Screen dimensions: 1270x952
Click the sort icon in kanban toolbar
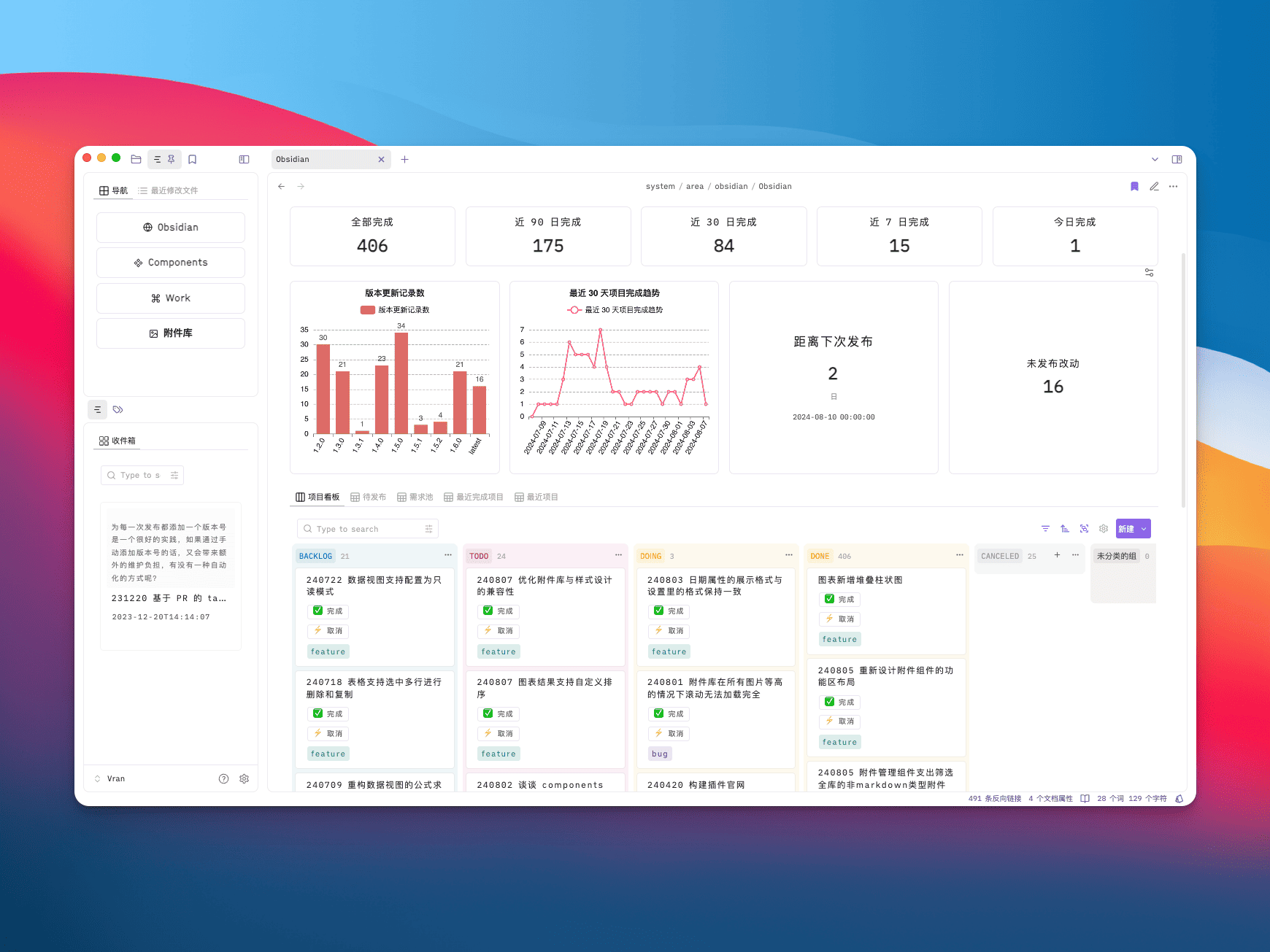pos(1065,528)
